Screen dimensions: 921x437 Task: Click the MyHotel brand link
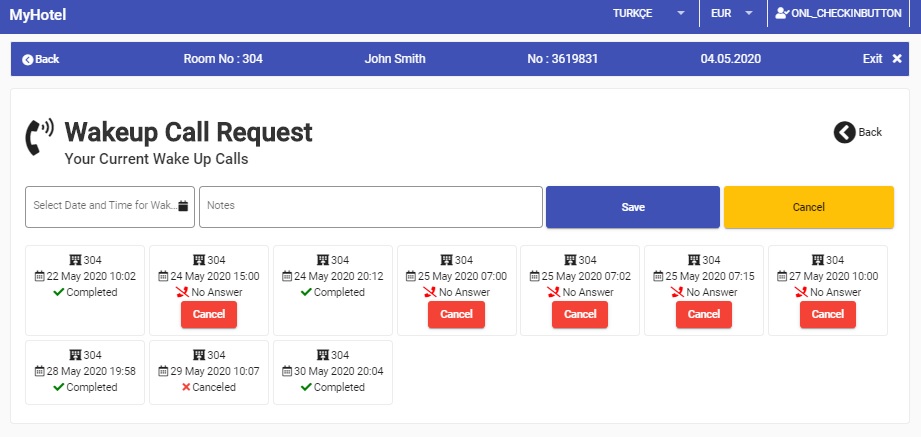[38, 15]
